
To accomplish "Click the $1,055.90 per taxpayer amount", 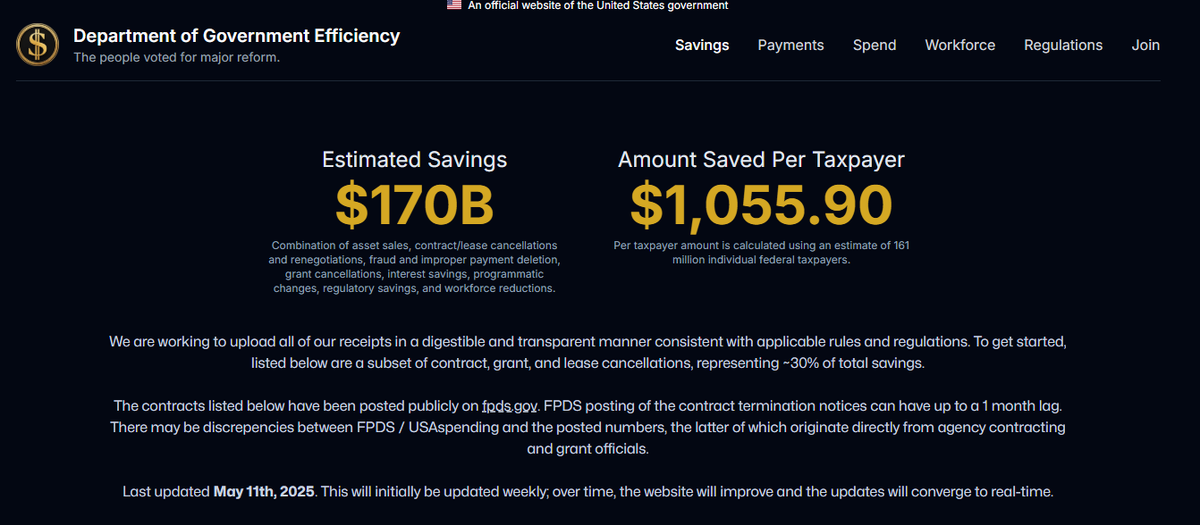I will [x=761, y=204].
